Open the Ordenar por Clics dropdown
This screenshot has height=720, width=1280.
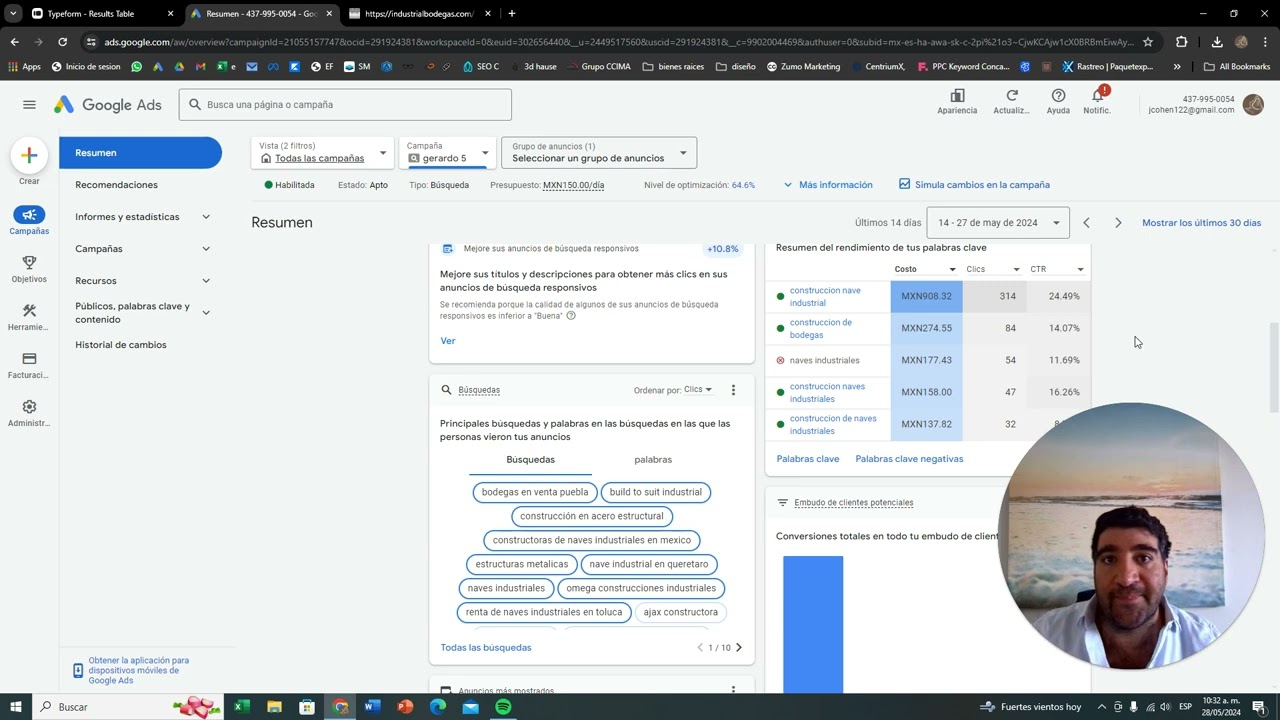pos(698,390)
